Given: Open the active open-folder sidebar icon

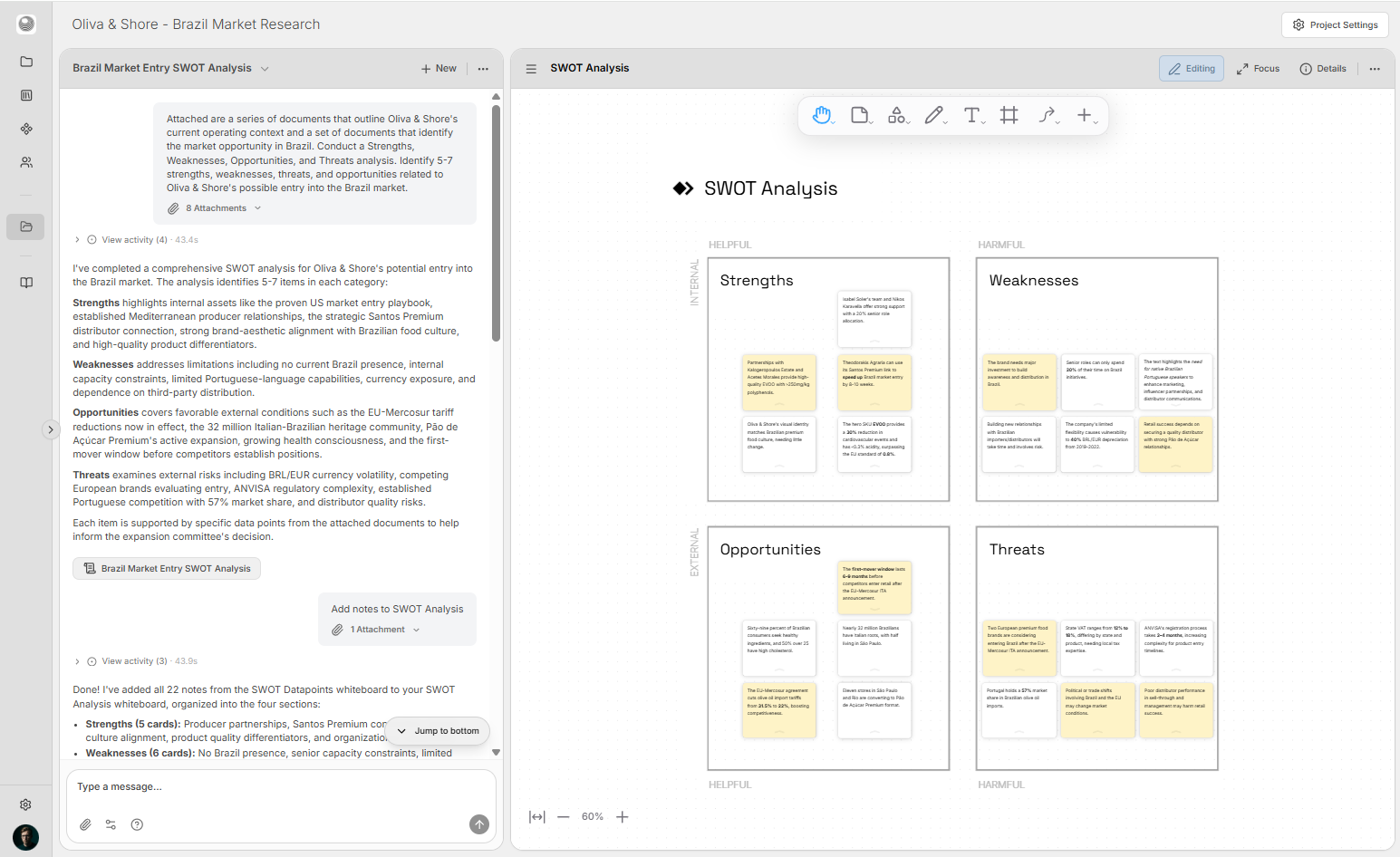Looking at the screenshot, I should tap(25, 226).
